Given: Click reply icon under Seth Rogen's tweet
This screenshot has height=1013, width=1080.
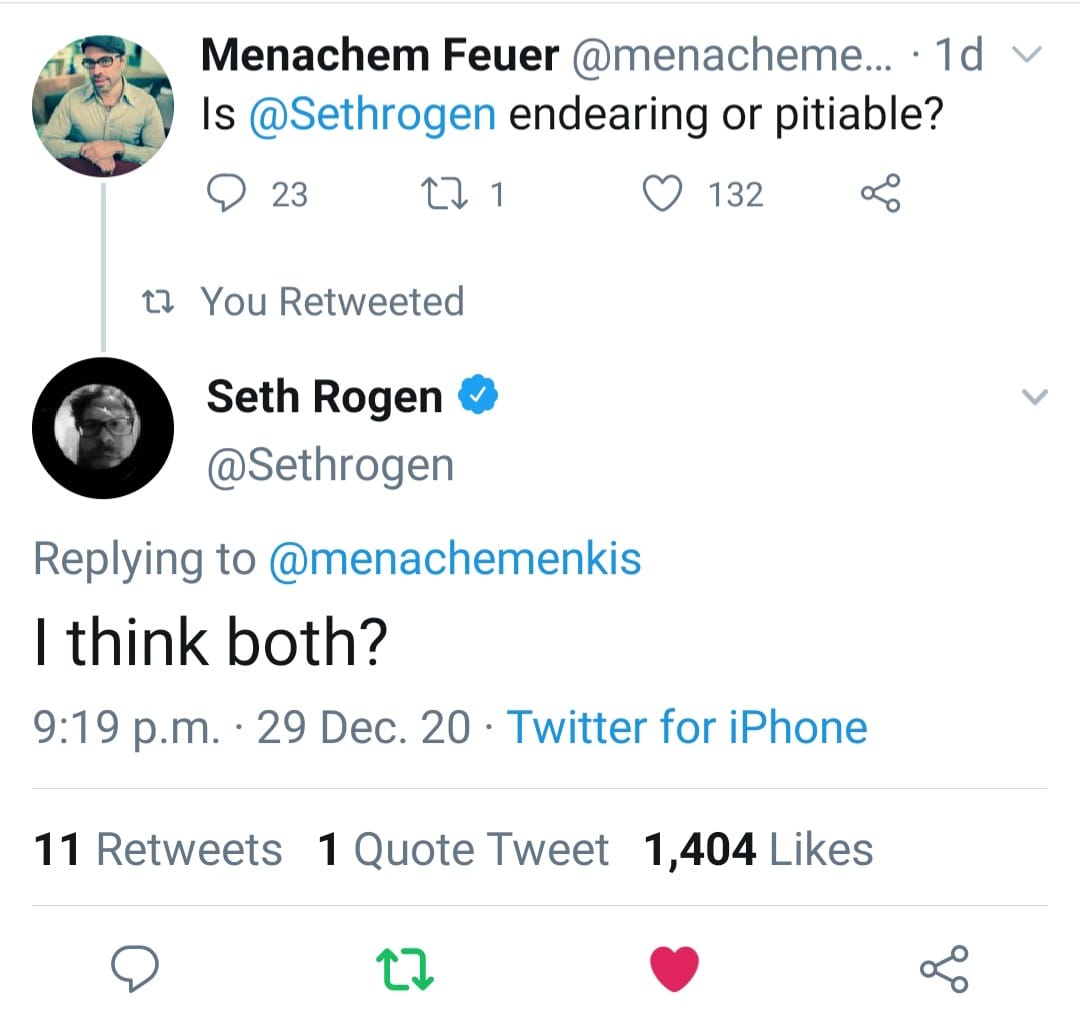Looking at the screenshot, I should (x=137, y=968).
